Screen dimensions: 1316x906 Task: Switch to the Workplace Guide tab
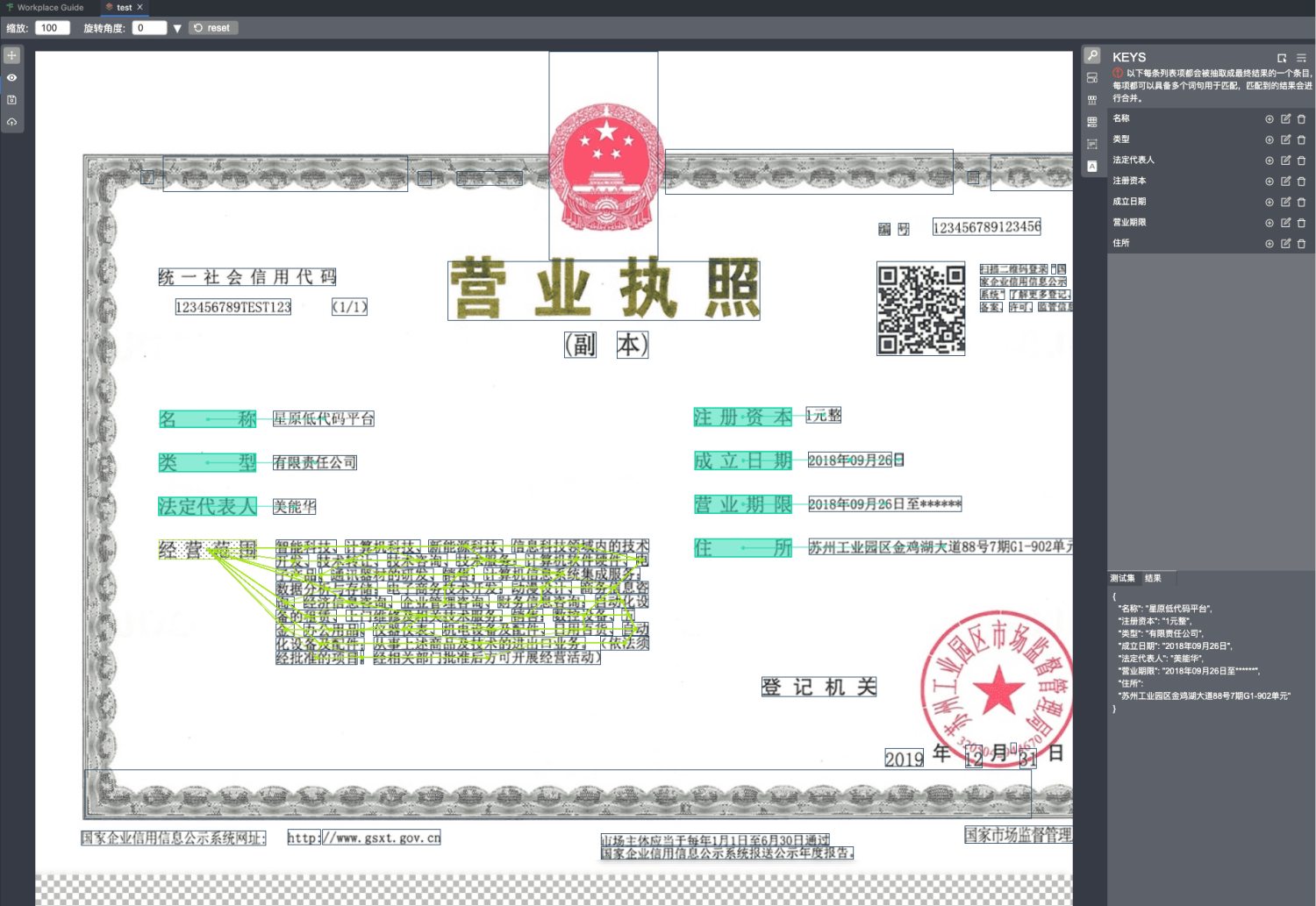46,7
